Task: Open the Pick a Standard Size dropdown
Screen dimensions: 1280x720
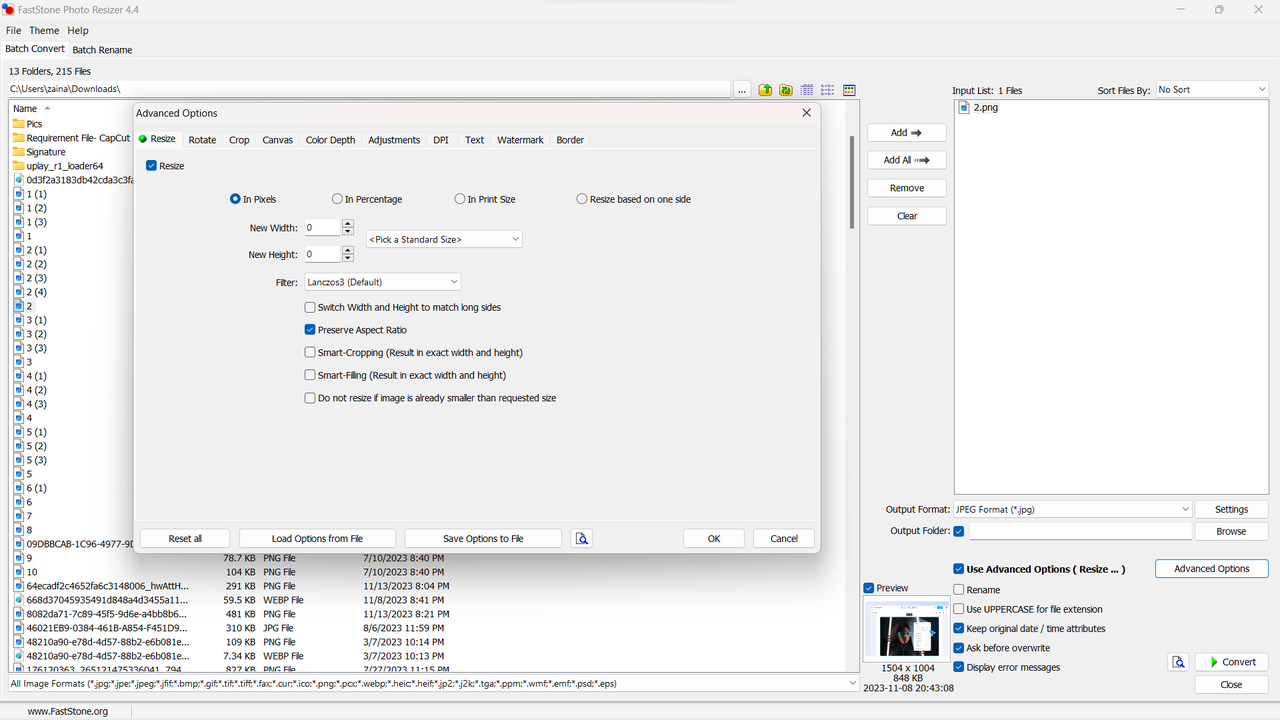Action: (444, 239)
